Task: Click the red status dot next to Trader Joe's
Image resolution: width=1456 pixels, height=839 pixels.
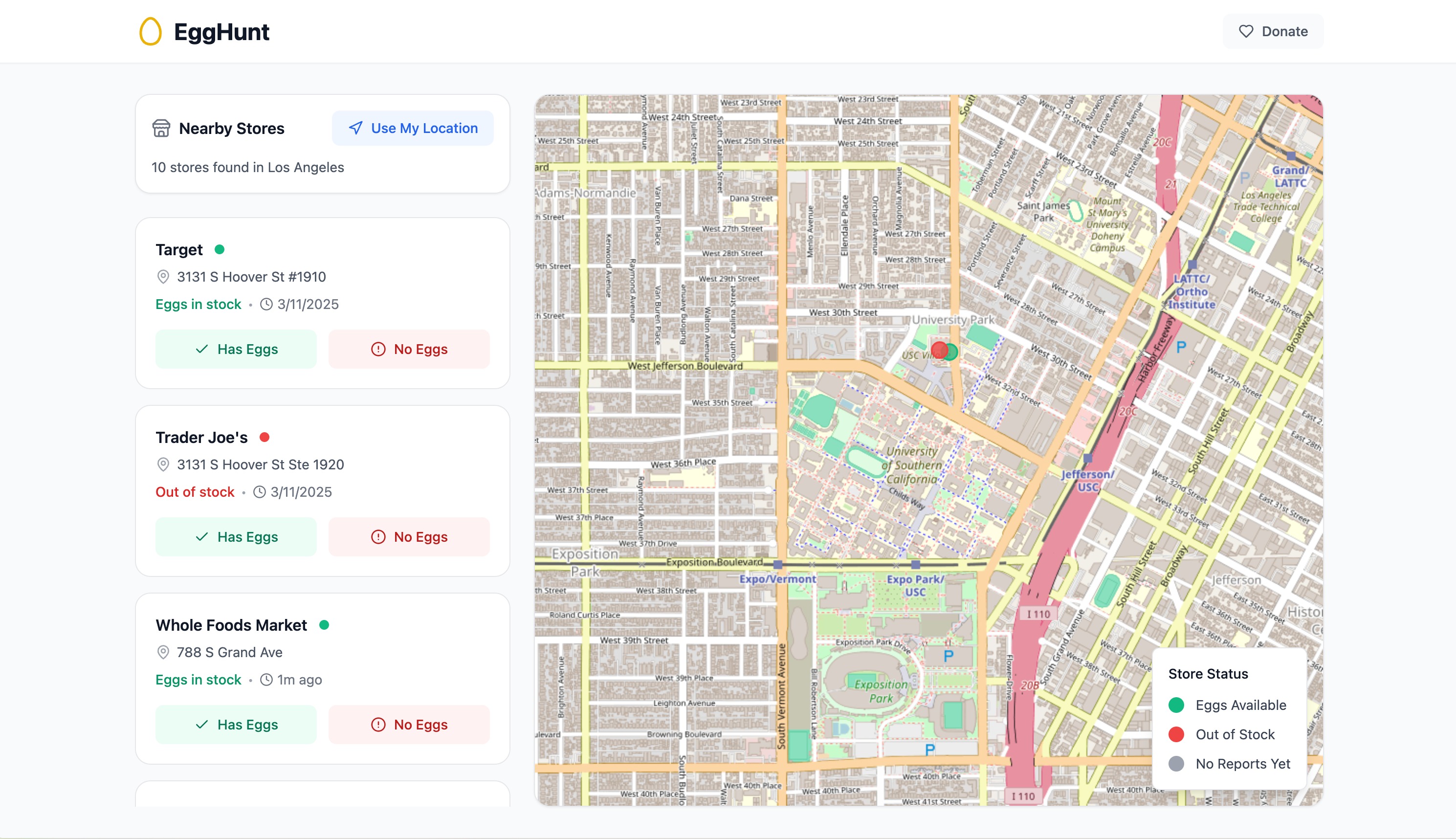Action: coord(265,438)
